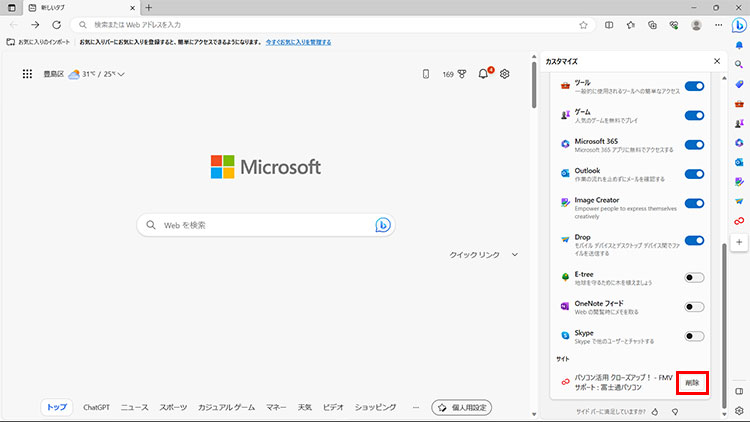Viewport: 750px width, 422px height.
Task: Click the thumbs up feedback icon
Action: point(654,410)
